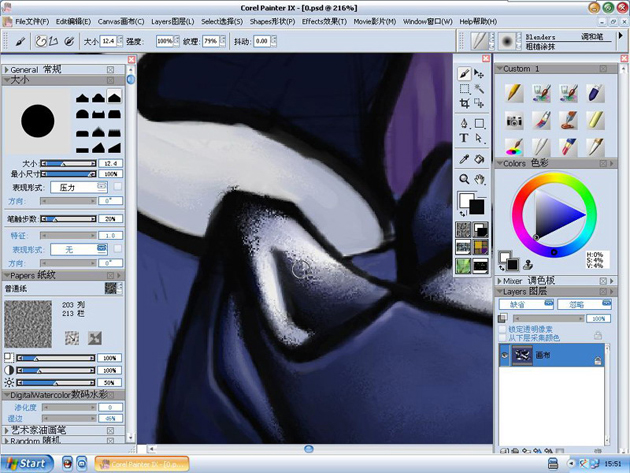Click the rainbow color brush icon in Custom palette
630x473 pixels.
coord(514,147)
